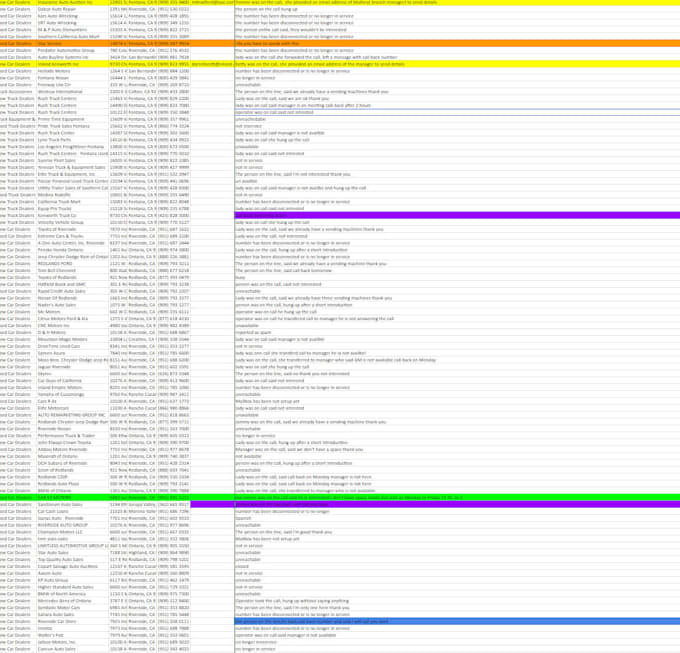
Task: Select the green highlighted note cell
Action: (x=457, y=498)
